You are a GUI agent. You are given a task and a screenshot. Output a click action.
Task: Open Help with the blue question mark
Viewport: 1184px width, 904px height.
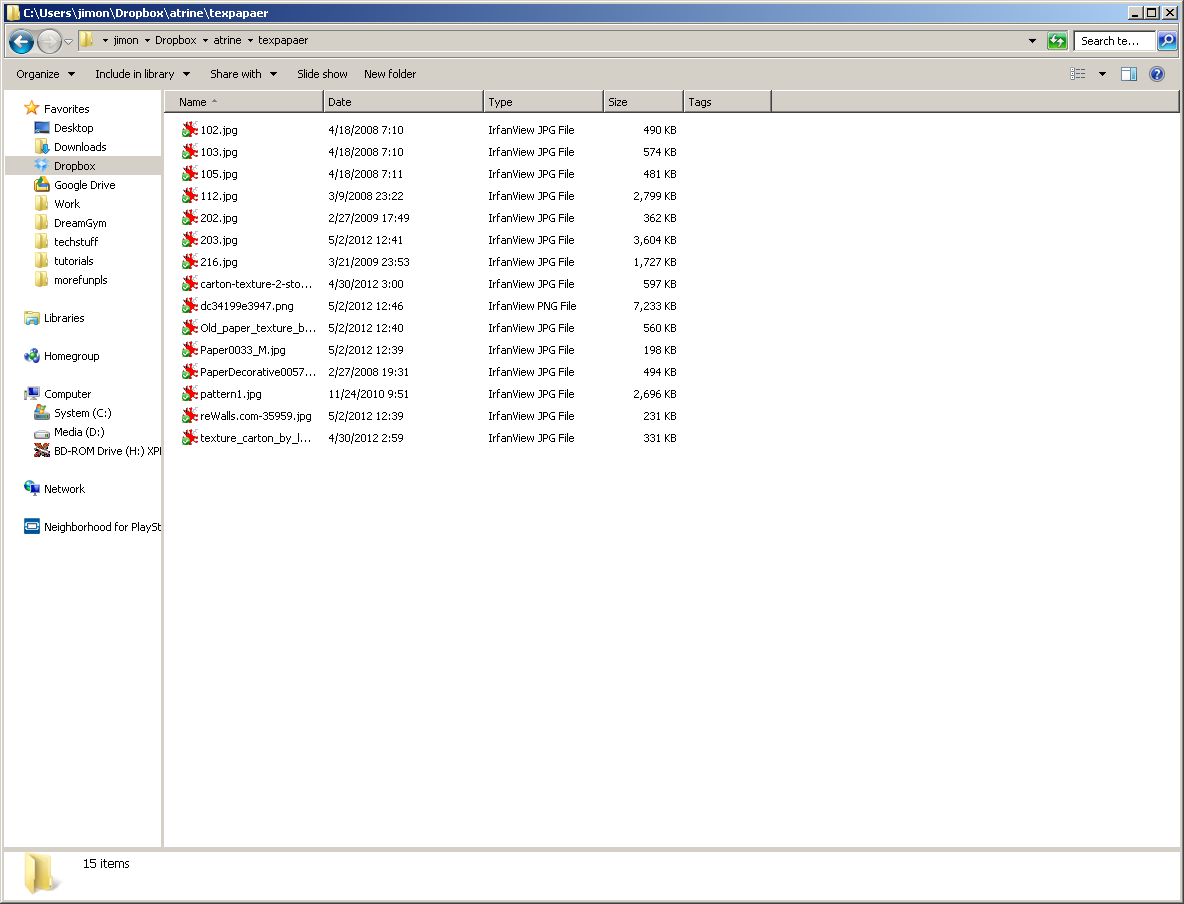coord(1157,74)
